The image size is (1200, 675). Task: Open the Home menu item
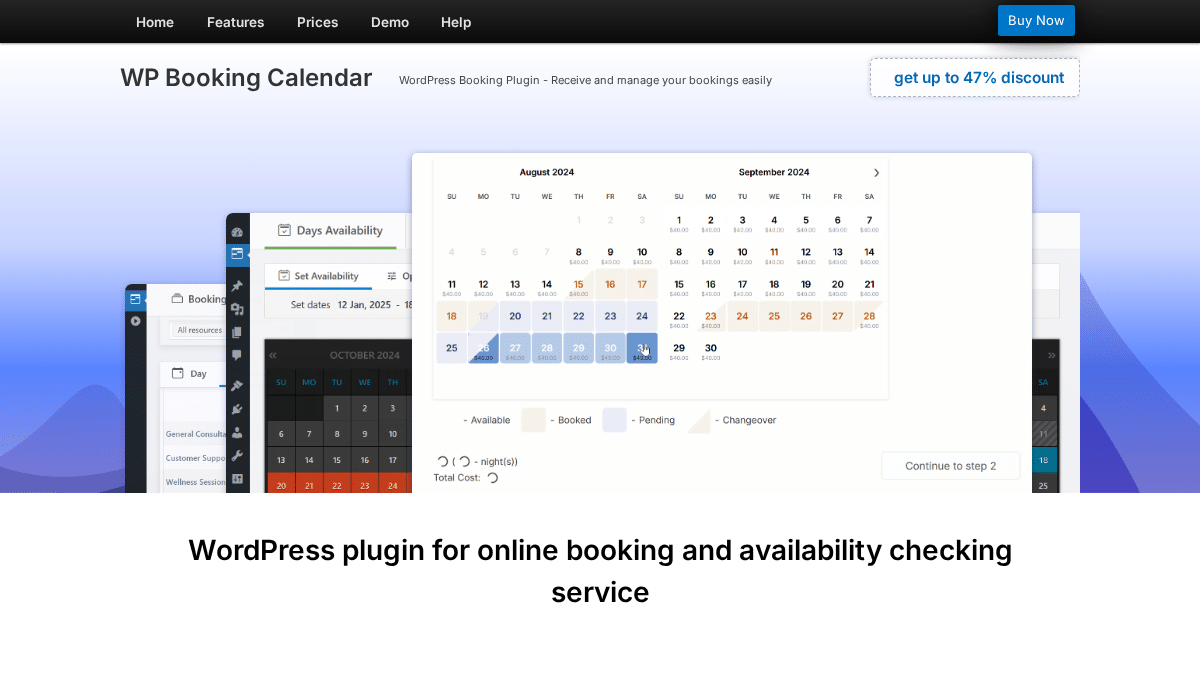click(x=155, y=22)
